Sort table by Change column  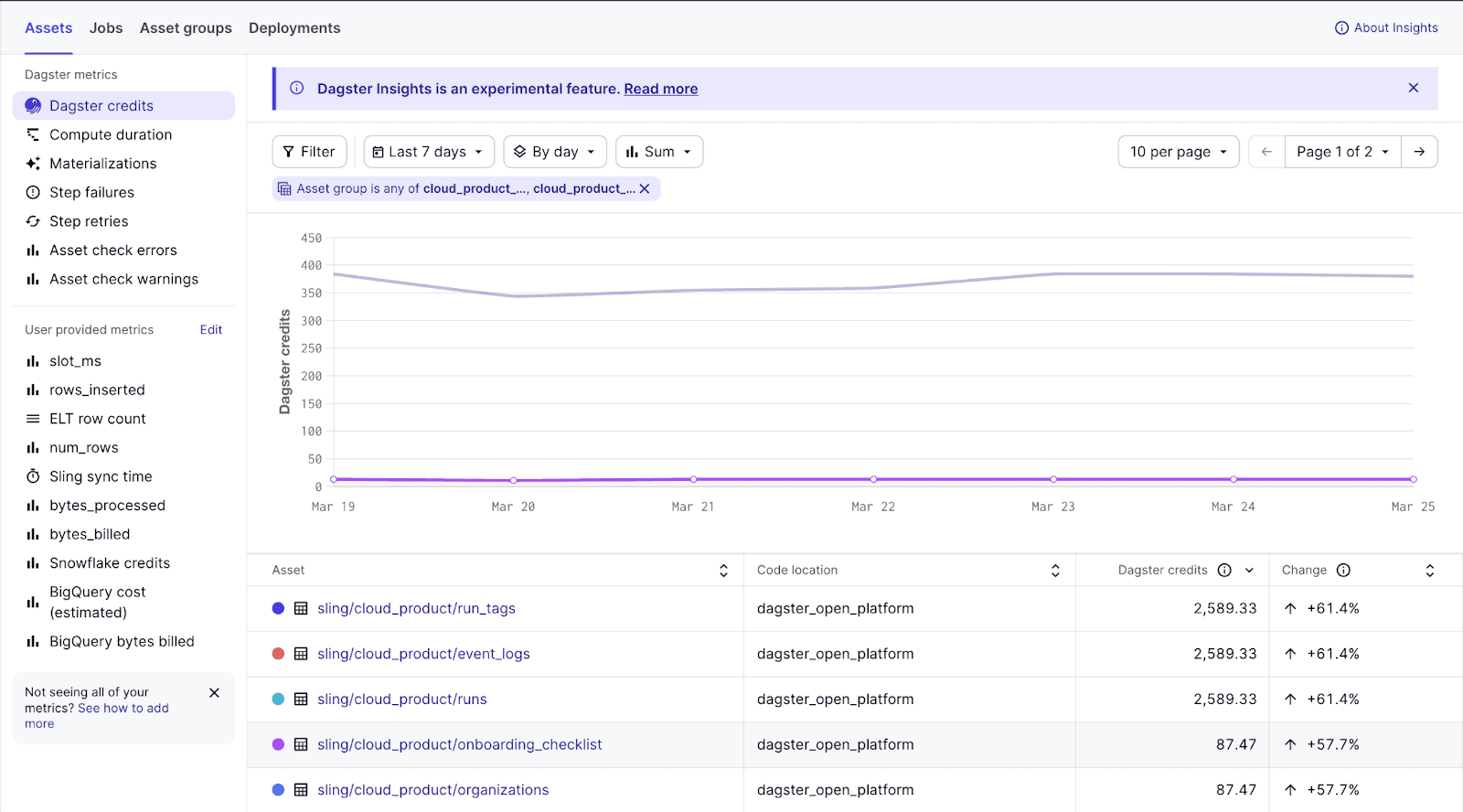(1430, 571)
